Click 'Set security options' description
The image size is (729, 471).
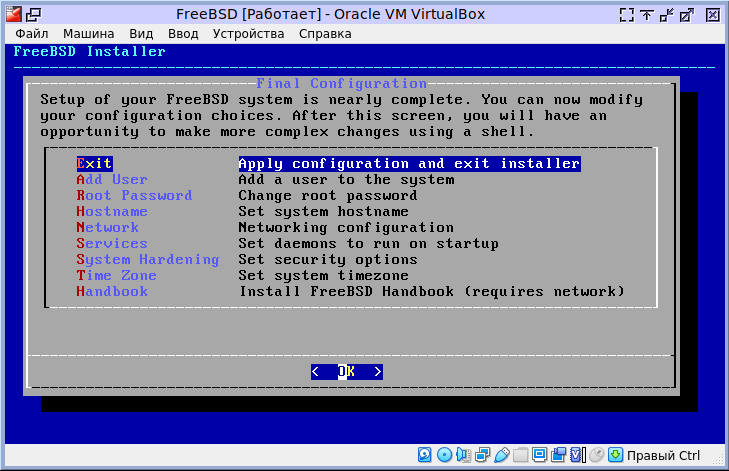tap(328, 259)
